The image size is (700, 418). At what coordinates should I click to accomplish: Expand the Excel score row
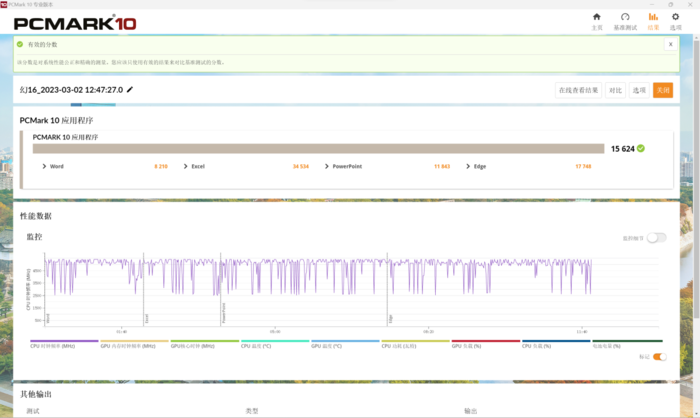(x=186, y=166)
